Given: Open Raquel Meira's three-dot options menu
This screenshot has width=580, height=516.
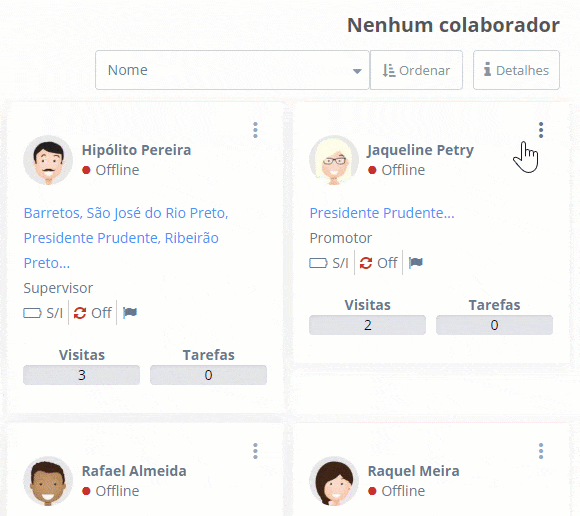Looking at the screenshot, I should [x=541, y=451].
